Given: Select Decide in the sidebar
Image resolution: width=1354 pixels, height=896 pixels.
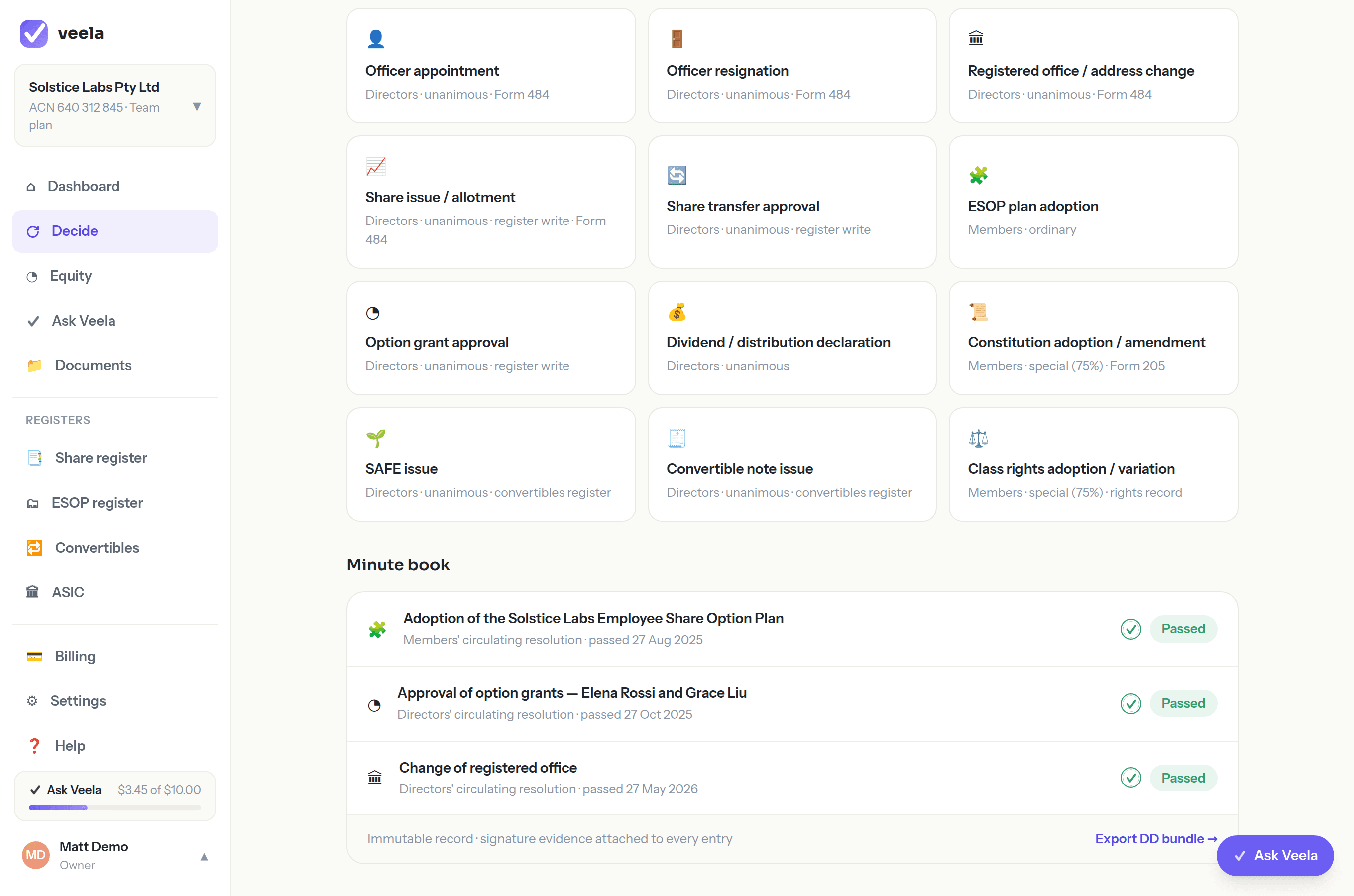Looking at the screenshot, I should [115, 231].
